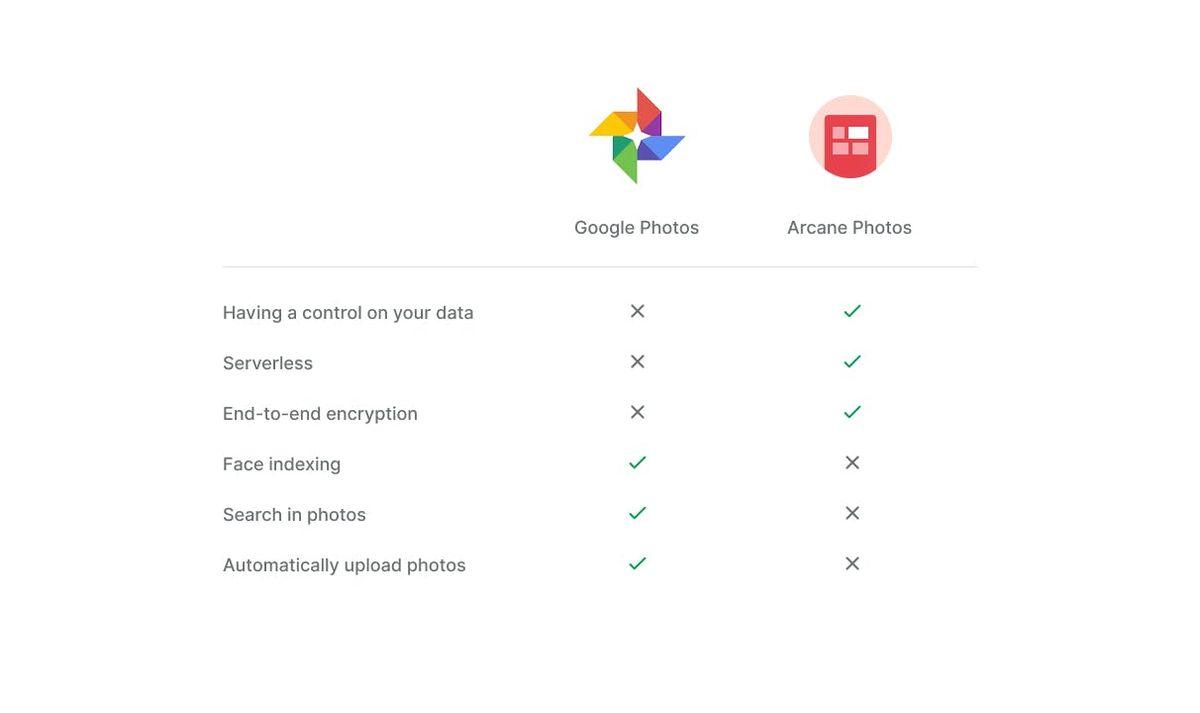Viewport: 1200px width, 713px height.
Task: Click the Arcane Photos red logo
Action: coord(850,137)
